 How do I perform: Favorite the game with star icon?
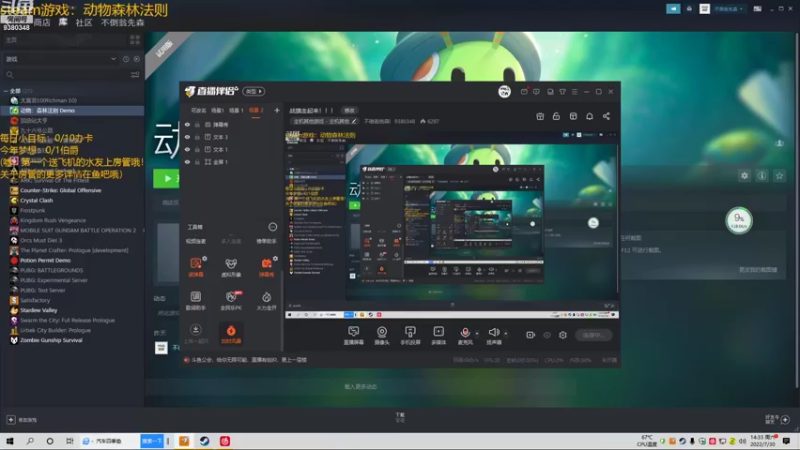tap(779, 176)
